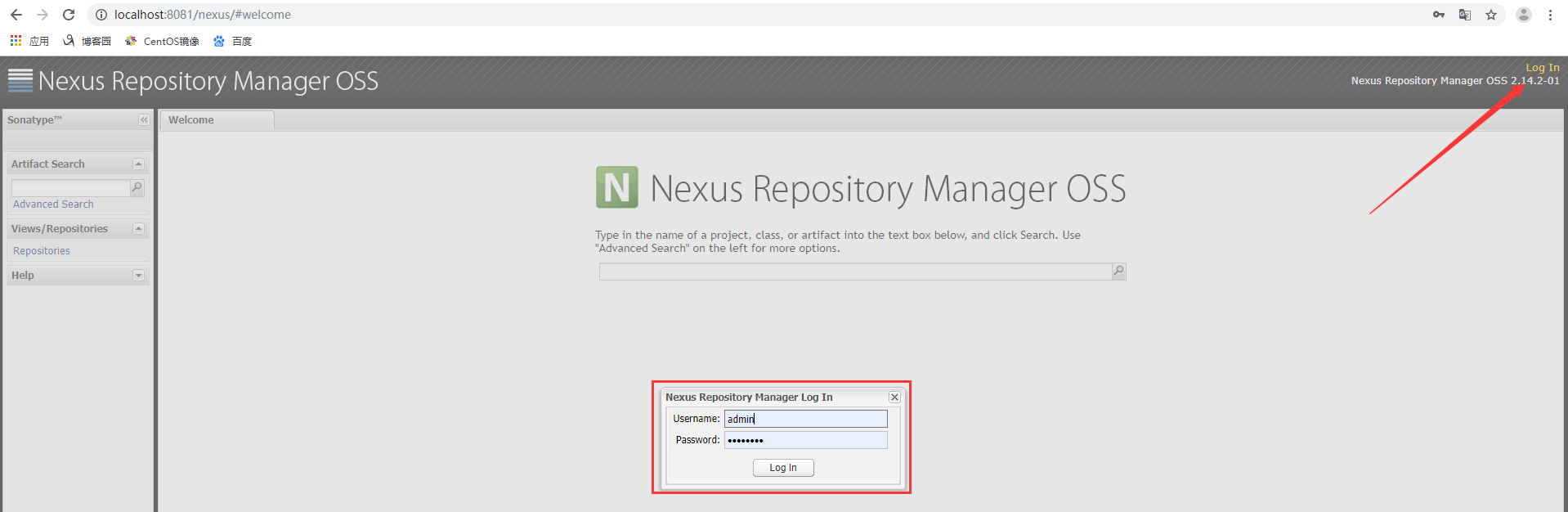Click the green Nexus N logo
Screen dimensions: 1568x512
click(x=617, y=187)
